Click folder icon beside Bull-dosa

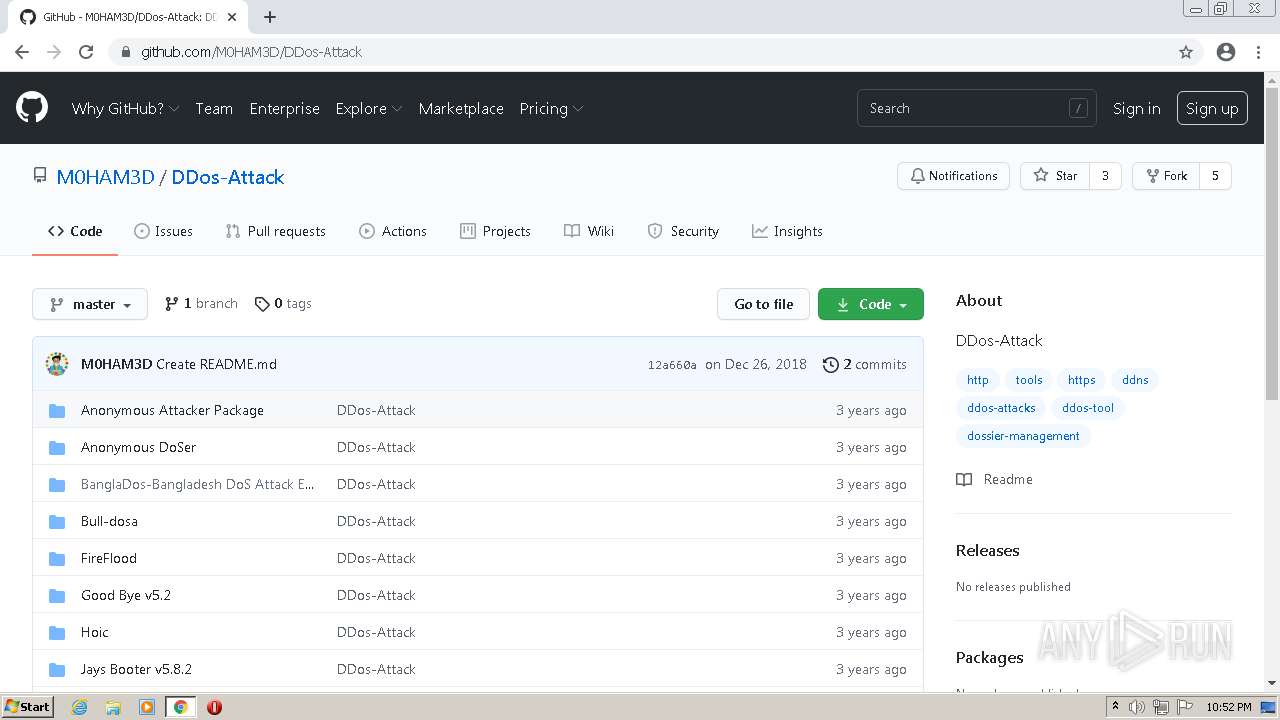pos(57,521)
